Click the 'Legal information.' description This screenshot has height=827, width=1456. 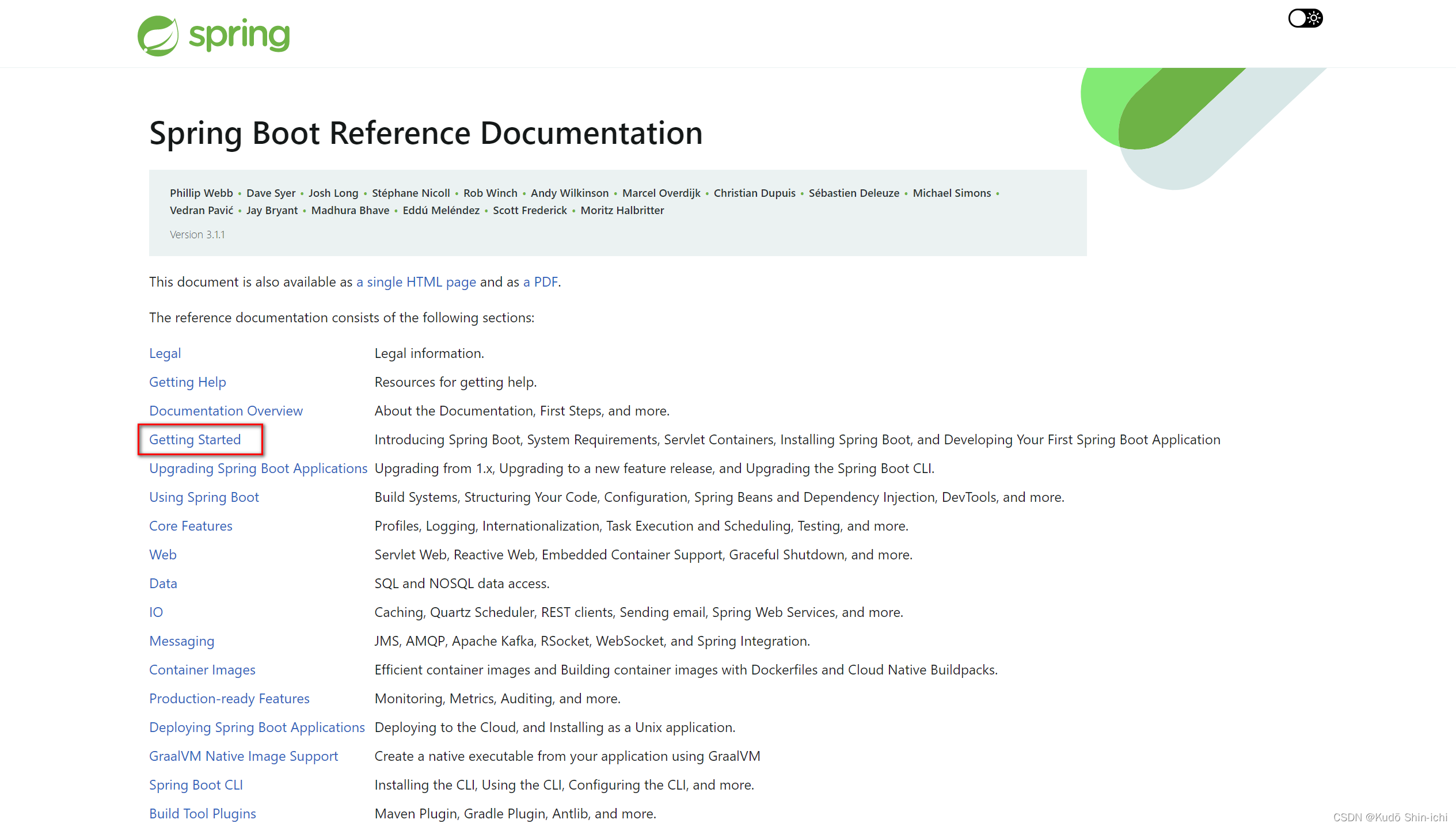coord(429,353)
